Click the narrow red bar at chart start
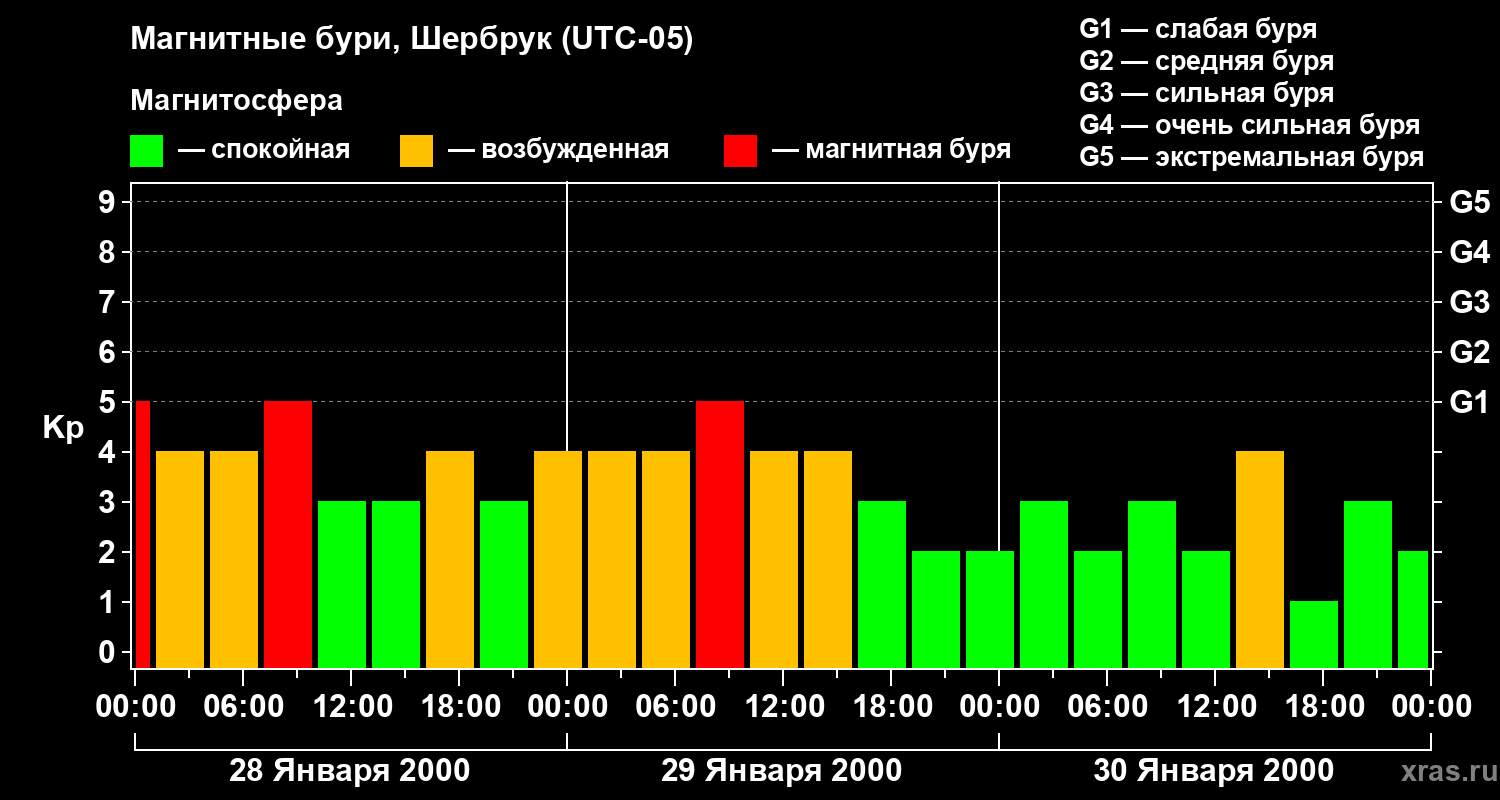The height and width of the screenshot is (800, 1500). [143, 535]
